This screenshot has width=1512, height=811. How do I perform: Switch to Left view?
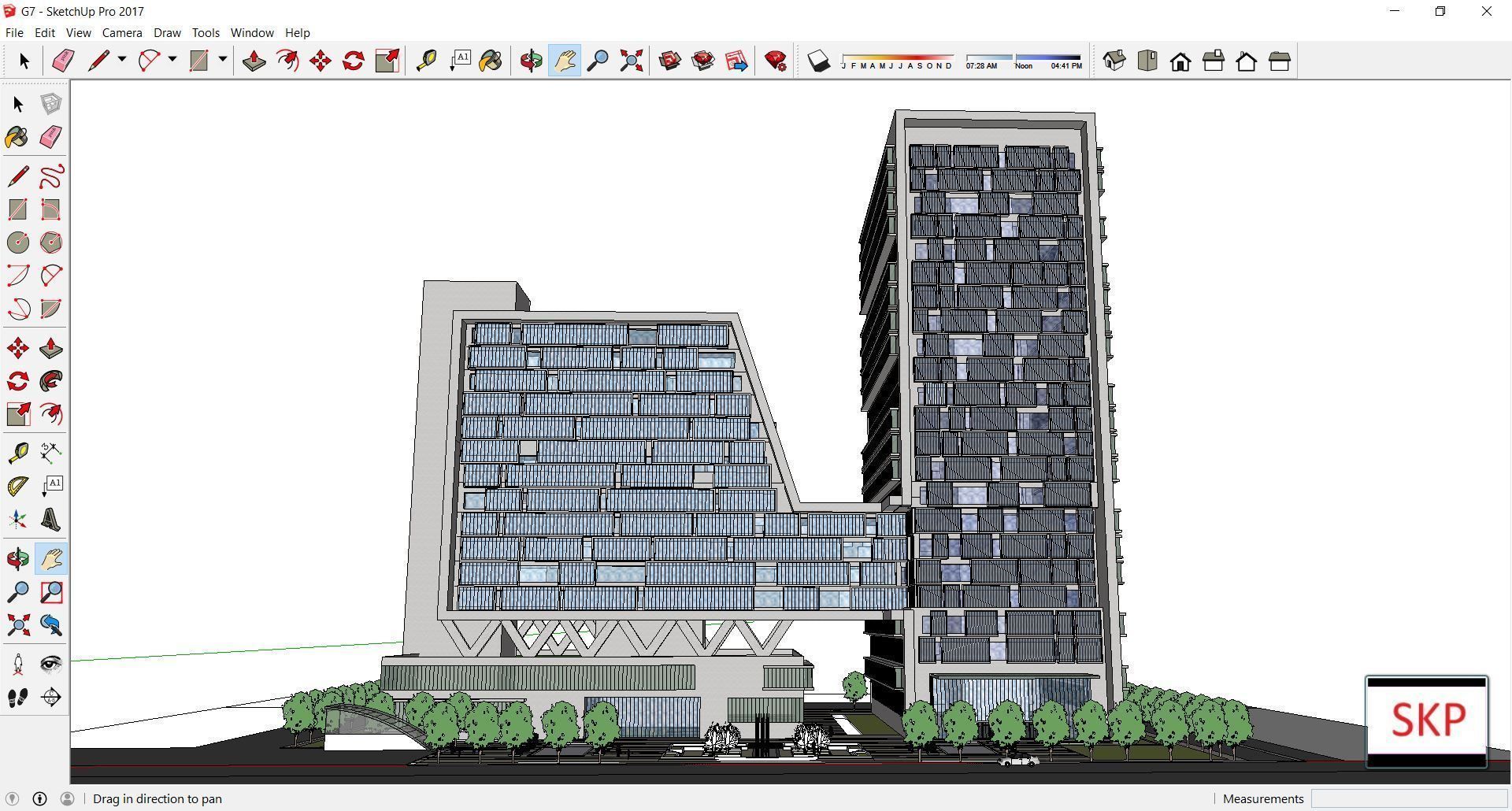[x=1280, y=61]
